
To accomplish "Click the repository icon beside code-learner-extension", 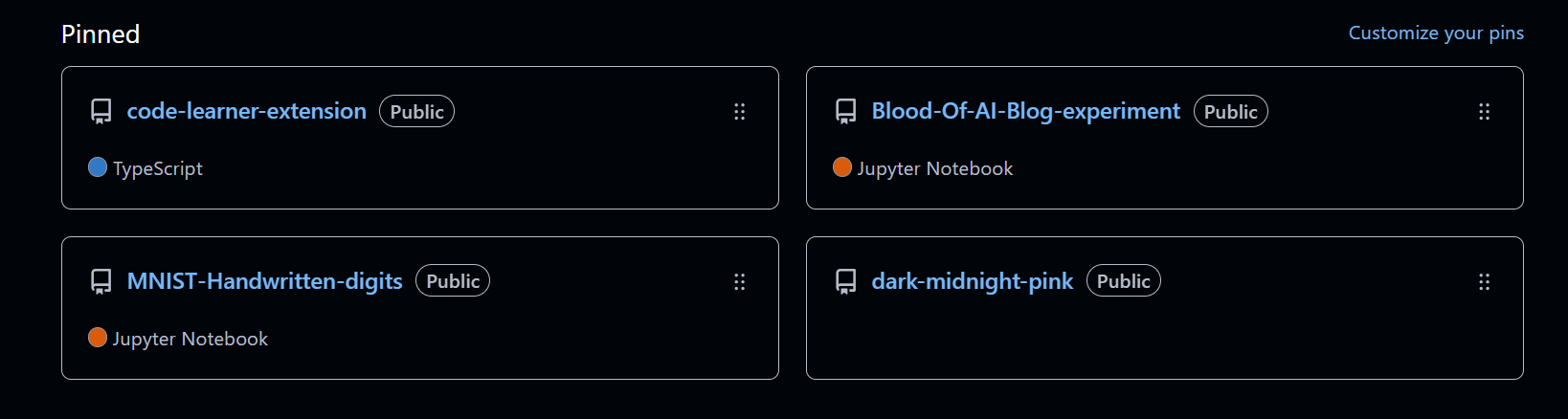I will [x=101, y=112].
